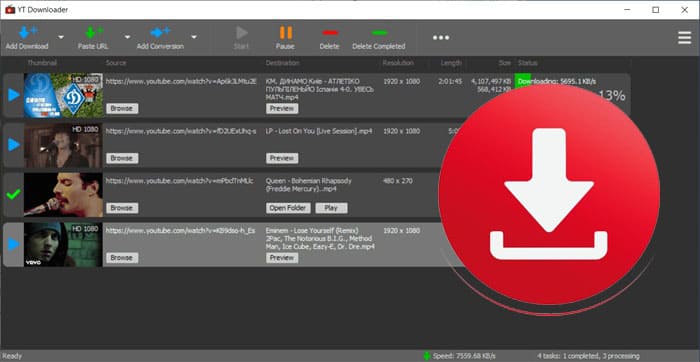Expand the Add Conversion dropdown arrow
The image size is (700, 362).
194,37
